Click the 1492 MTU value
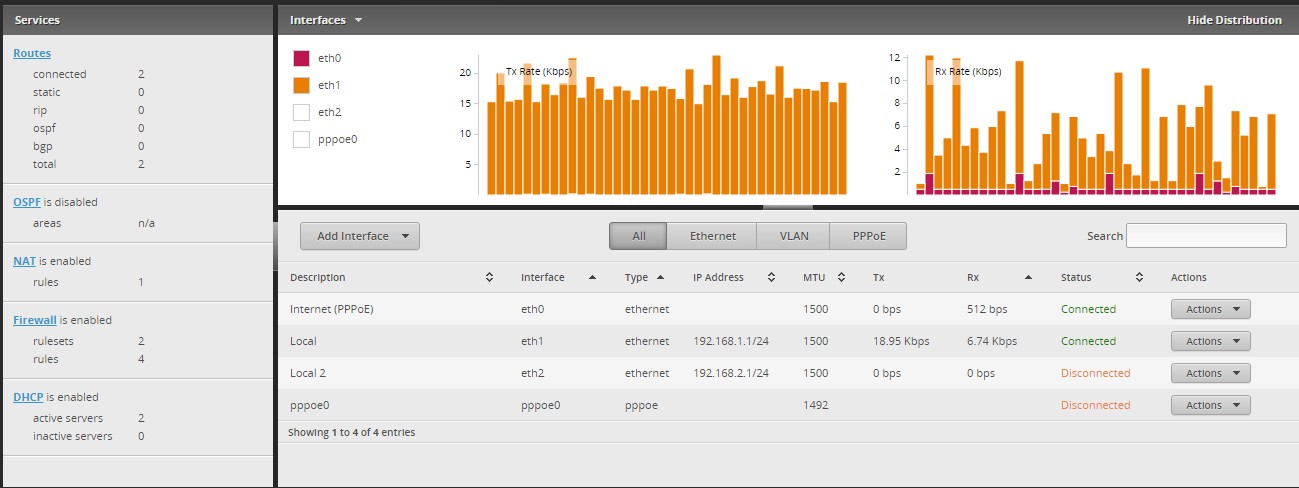1299x488 pixels. (x=816, y=405)
